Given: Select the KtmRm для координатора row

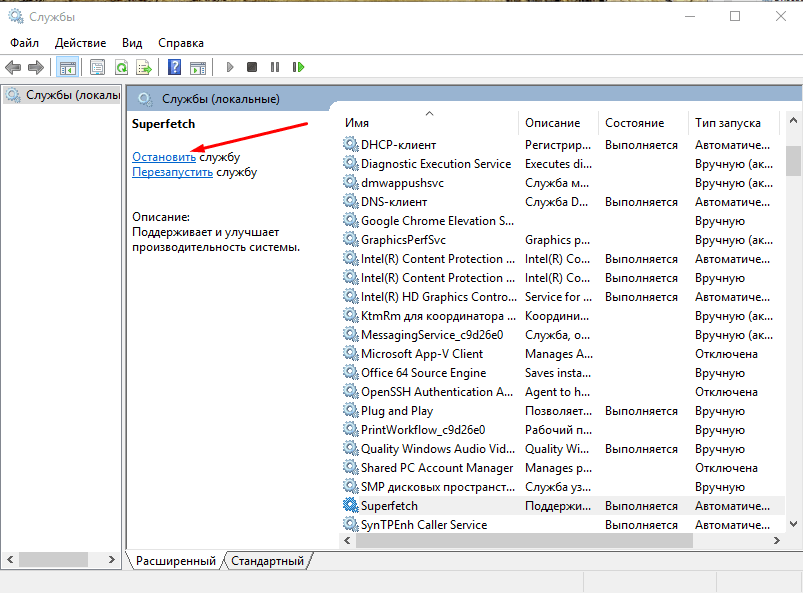Looking at the screenshot, I should [562, 316].
